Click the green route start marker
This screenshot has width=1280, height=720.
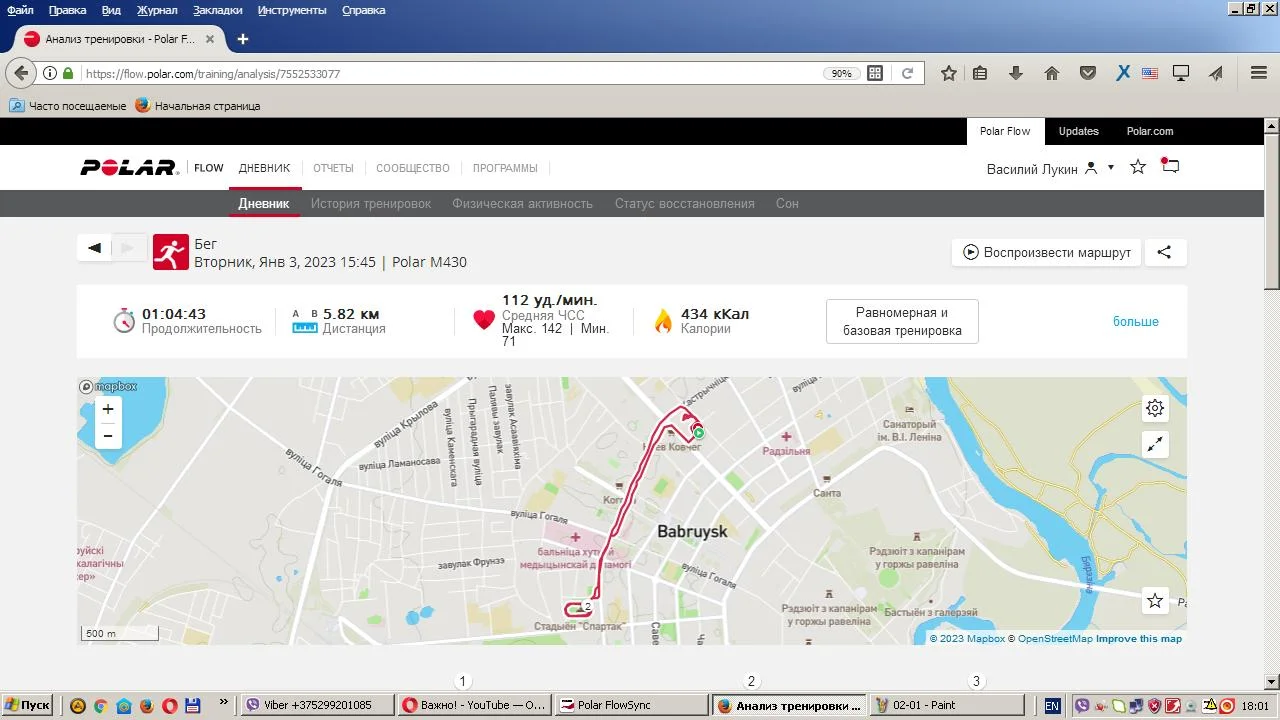coord(699,433)
